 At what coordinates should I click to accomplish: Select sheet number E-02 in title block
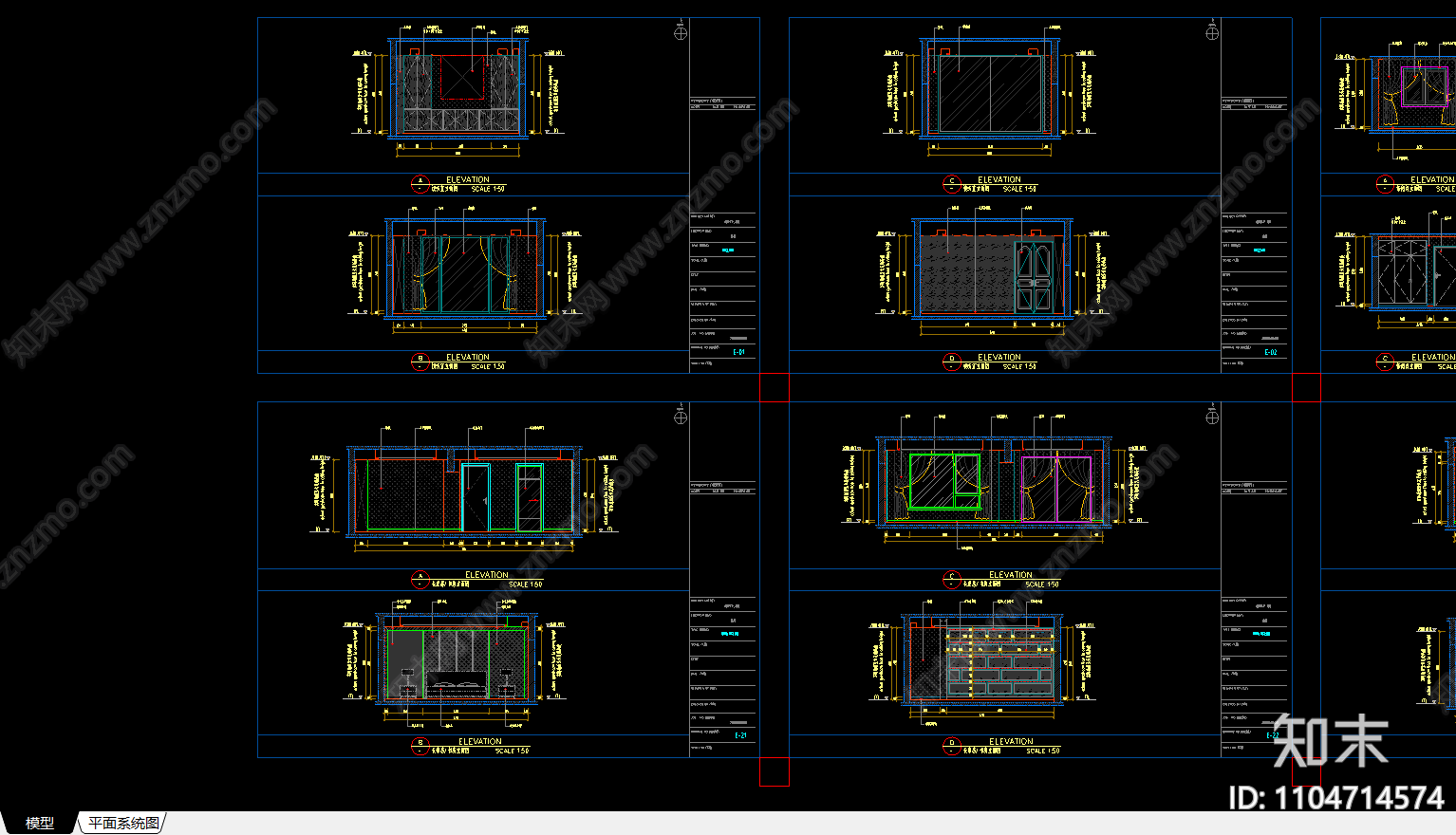tap(1271, 352)
